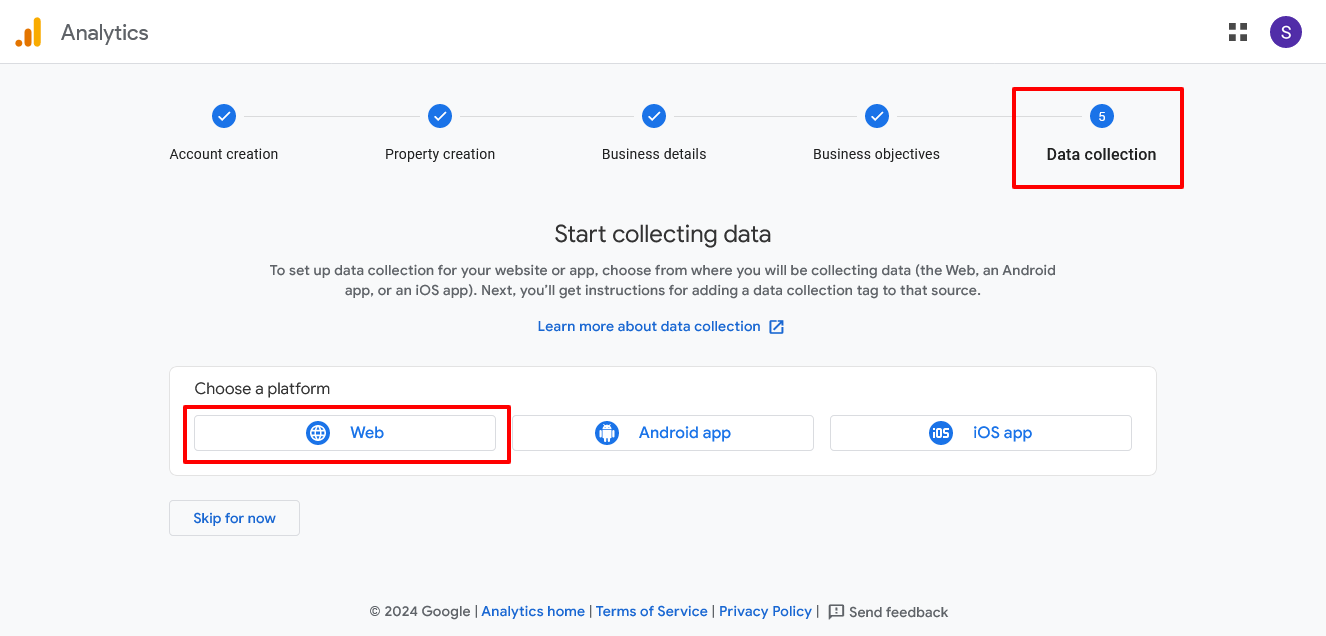Open the Terms of Service page
This screenshot has width=1326, height=636.
pyautogui.click(x=651, y=611)
